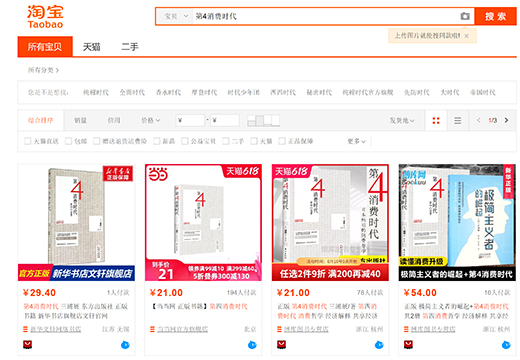
Task: Open Wangwang chat for 78人付款 listing
Action: coord(379,345)
